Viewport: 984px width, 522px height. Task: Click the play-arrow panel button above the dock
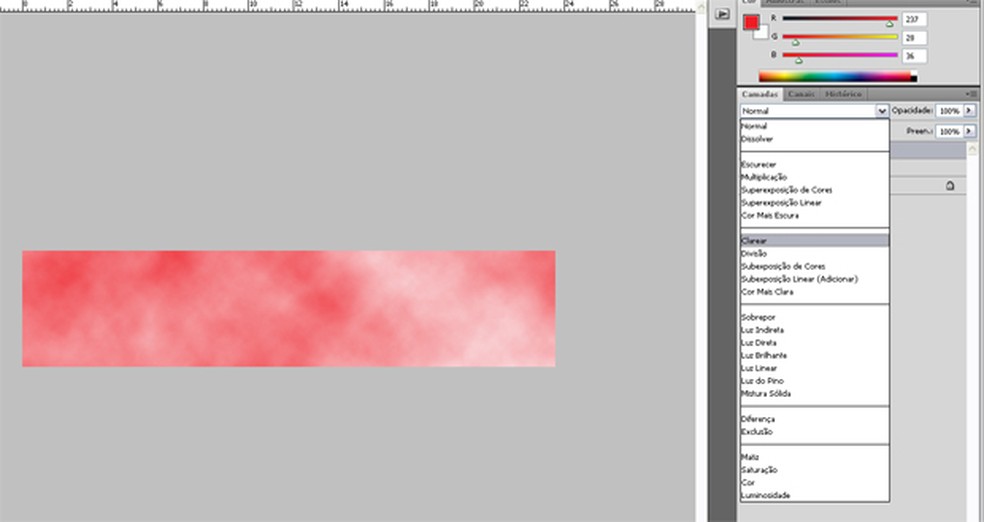point(722,14)
